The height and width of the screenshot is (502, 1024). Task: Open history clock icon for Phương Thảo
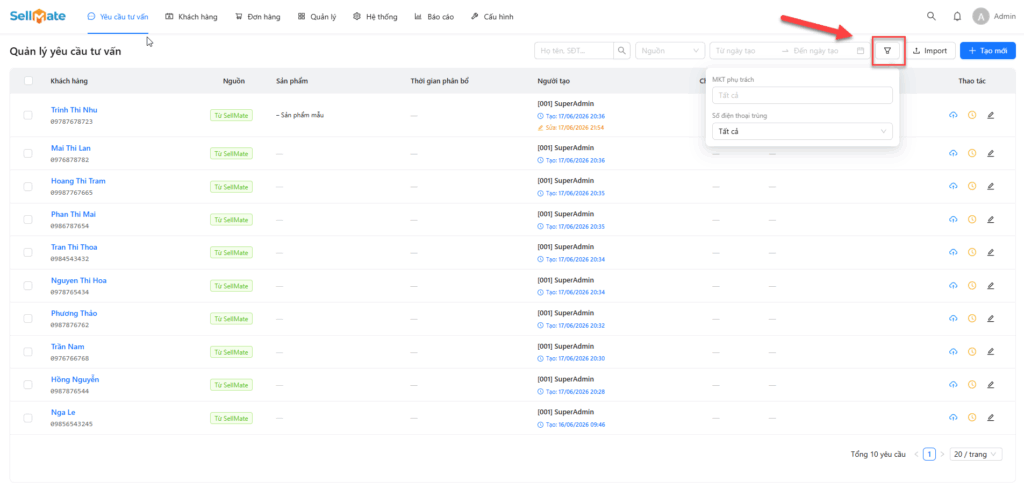[972, 319]
